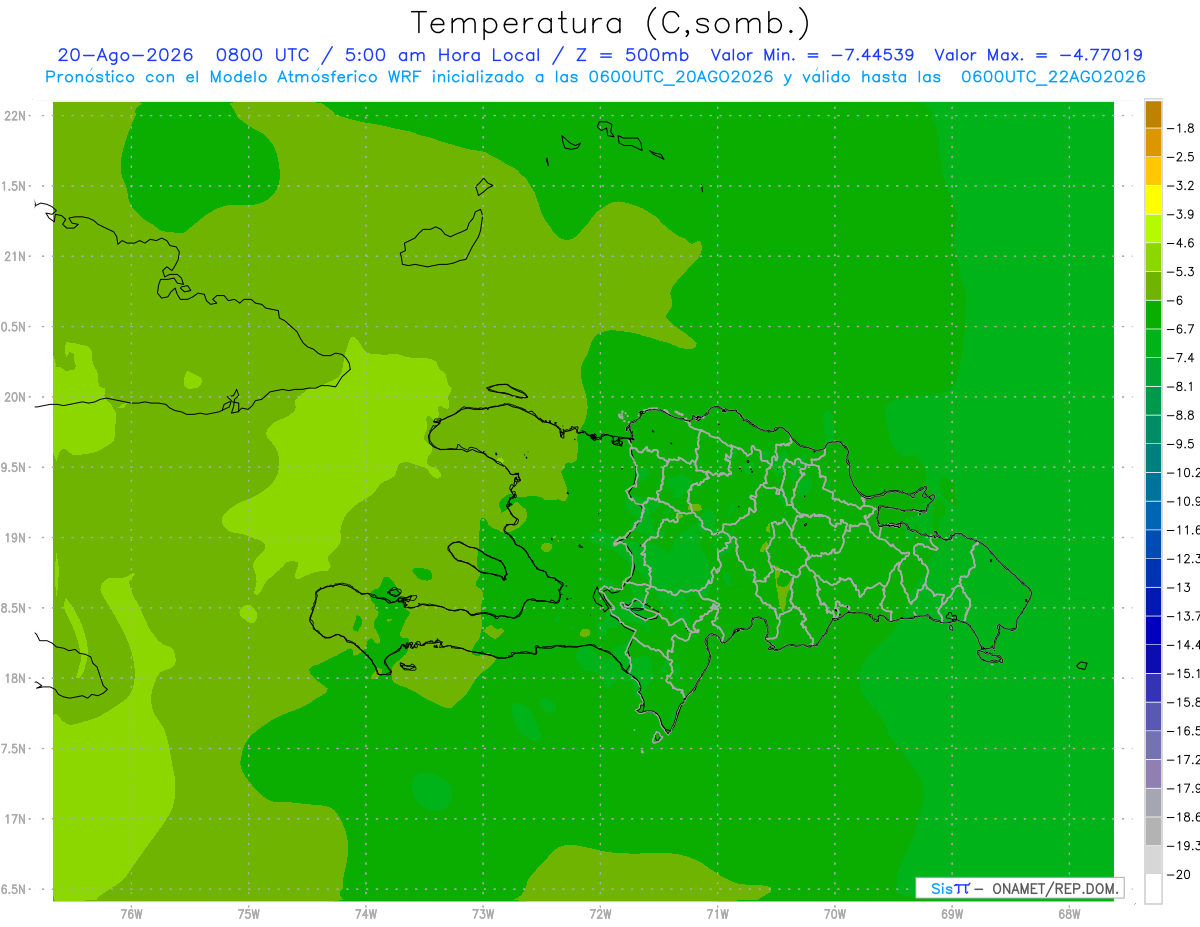
Task: Click the "73W" longitude label
Action: 483,913
